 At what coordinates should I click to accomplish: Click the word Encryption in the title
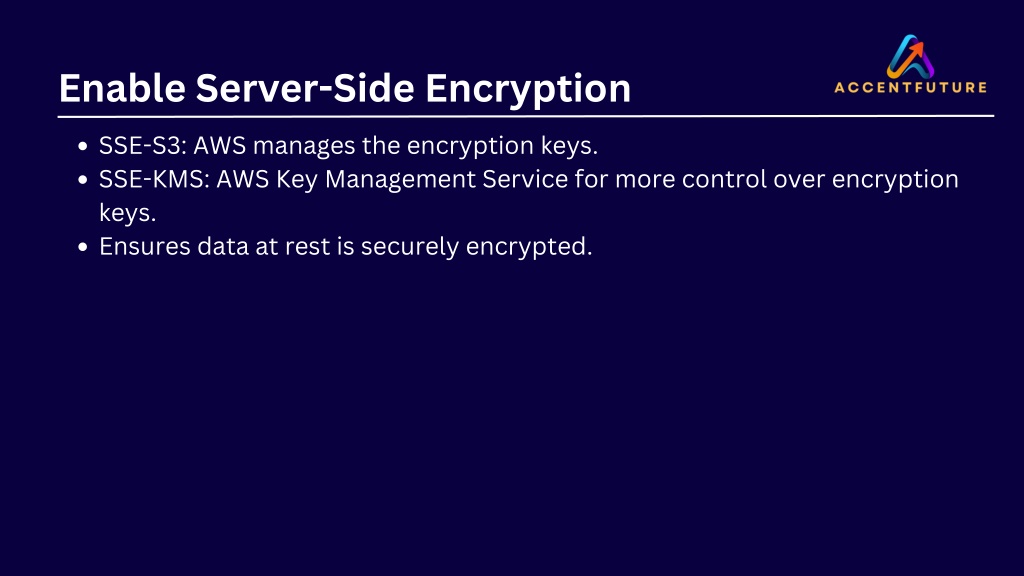click(x=528, y=89)
